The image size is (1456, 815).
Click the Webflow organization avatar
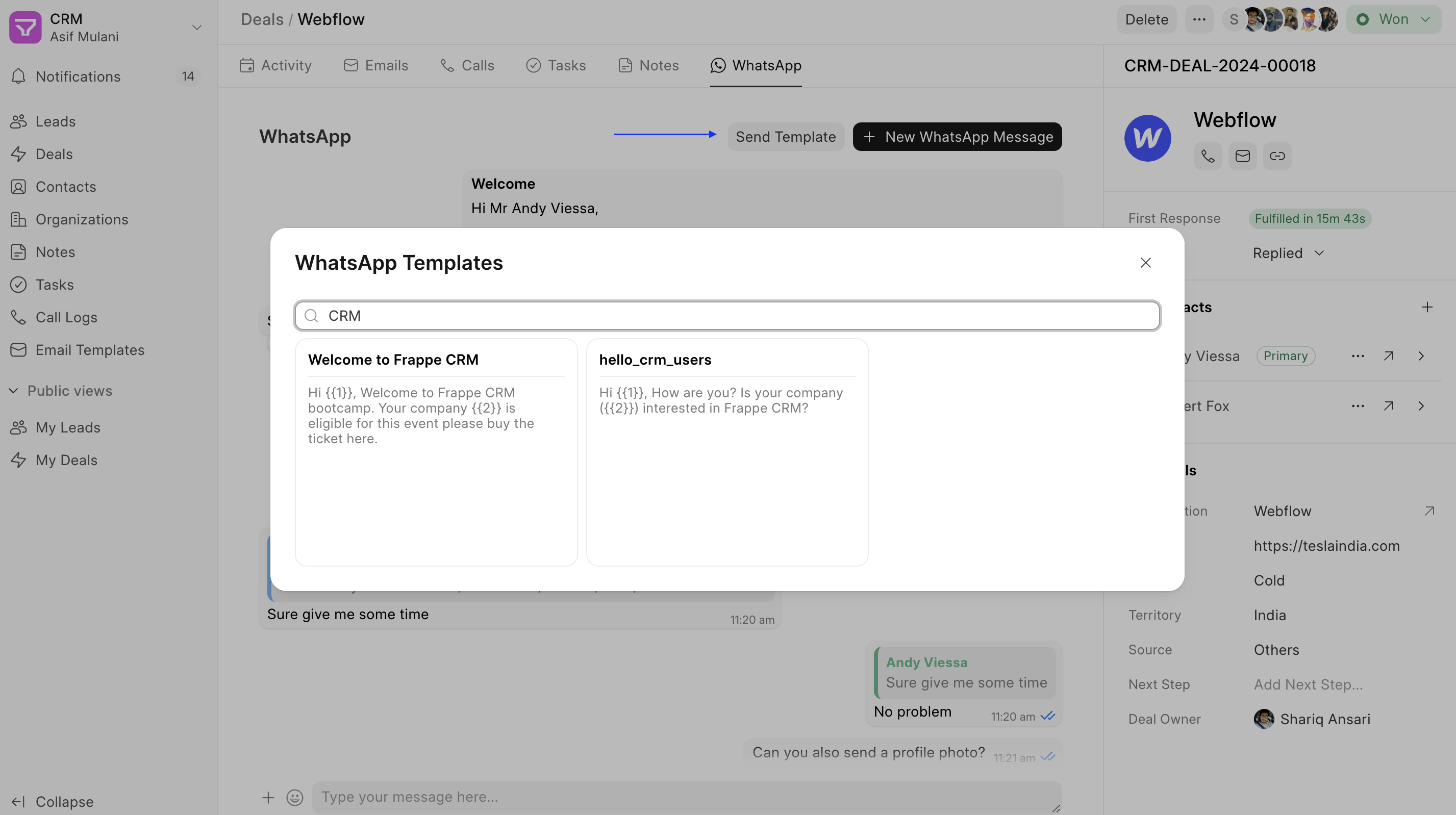[x=1147, y=138]
